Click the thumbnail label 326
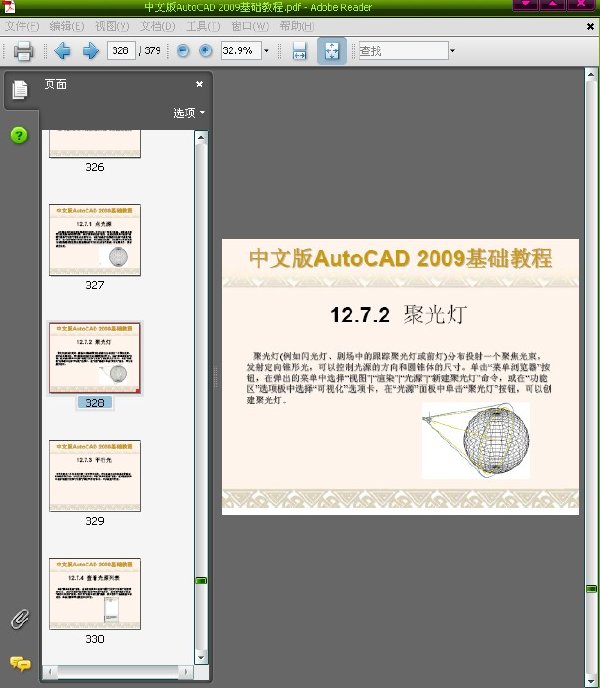 95,167
